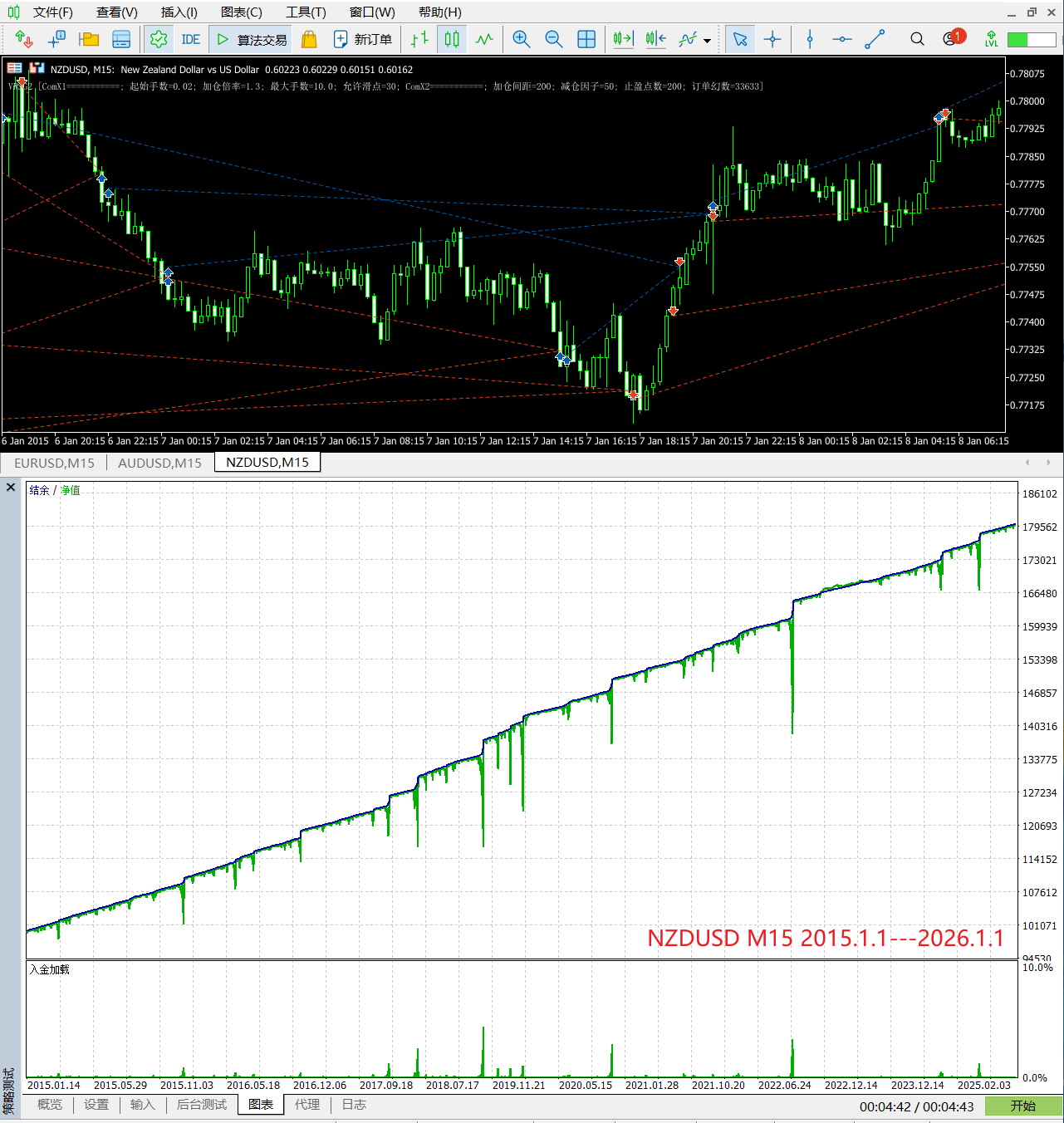The image size is (1064, 1123).
Task: Open the Market shopping bag icon
Action: click(x=309, y=39)
